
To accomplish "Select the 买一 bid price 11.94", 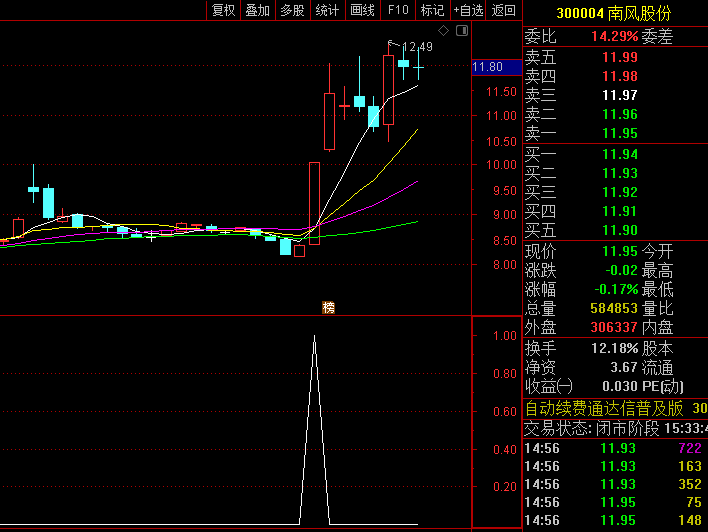I will (619, 154).
